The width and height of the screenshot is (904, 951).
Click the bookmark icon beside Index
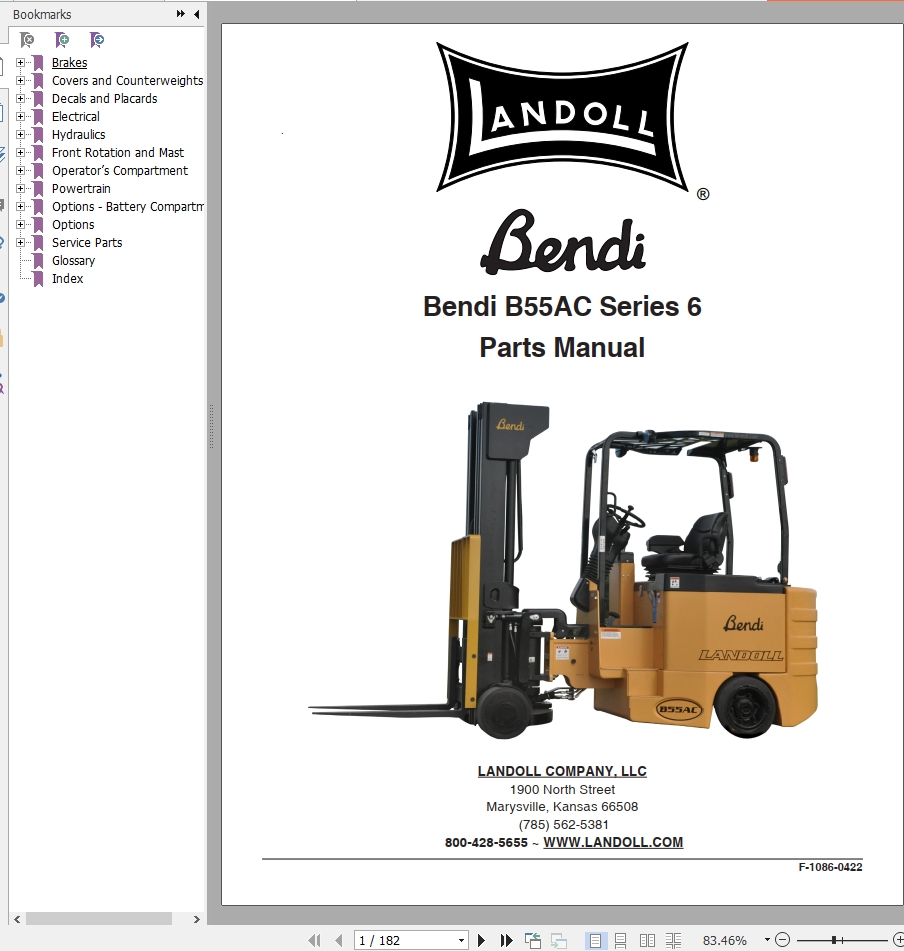click(x=38, y=279)
